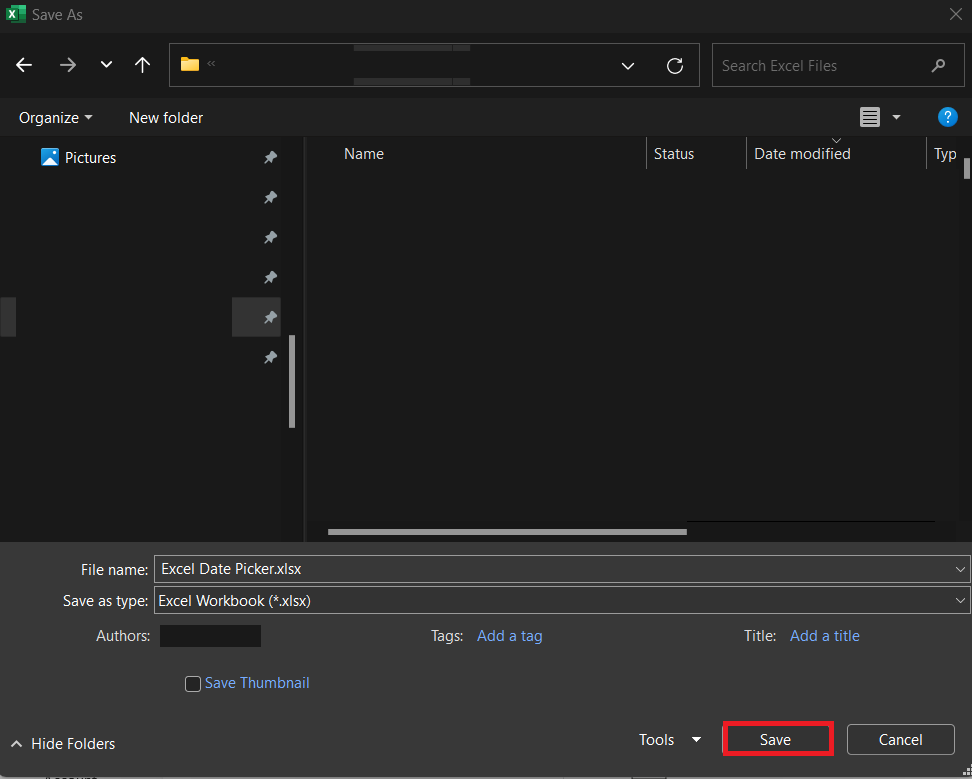Image resolution: width=972 pixels, height=779 pixels.
Task: Click the Authors field
Action: tap(210, 636)
